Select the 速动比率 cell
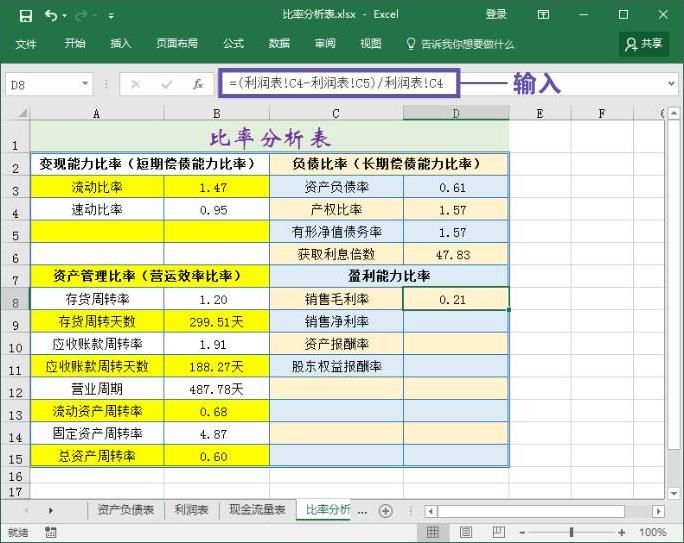Viewport: 684px width, 543px height. pyautogui.click(x=97, y=210)
